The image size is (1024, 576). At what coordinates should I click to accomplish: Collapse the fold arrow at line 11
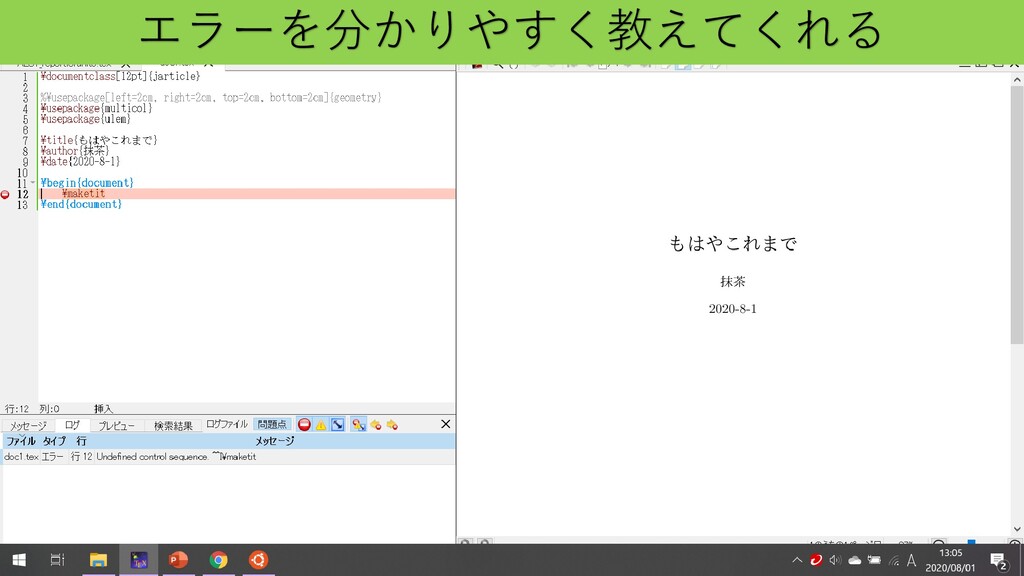33,183
